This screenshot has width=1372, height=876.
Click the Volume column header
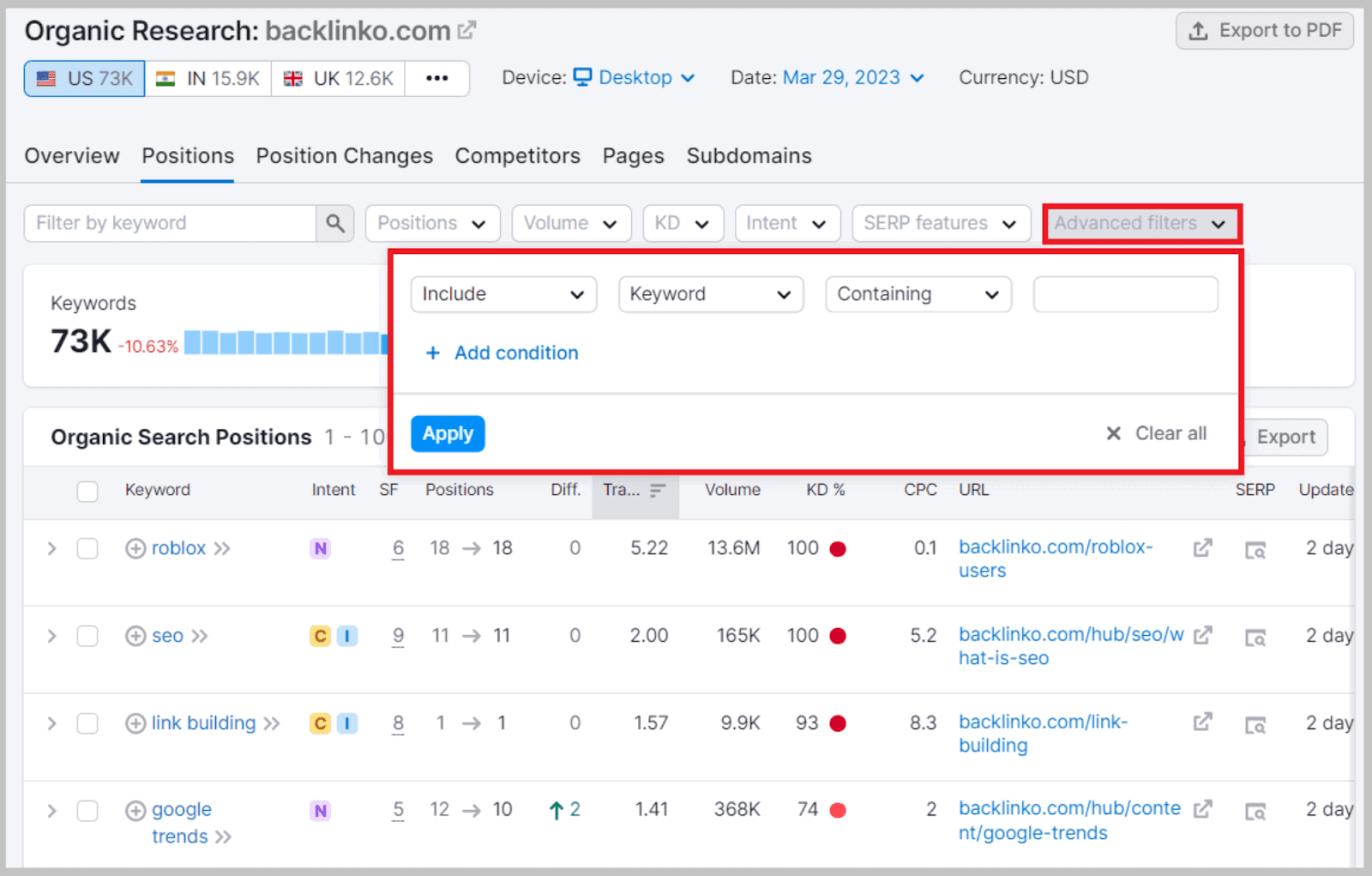click(732, 490)
